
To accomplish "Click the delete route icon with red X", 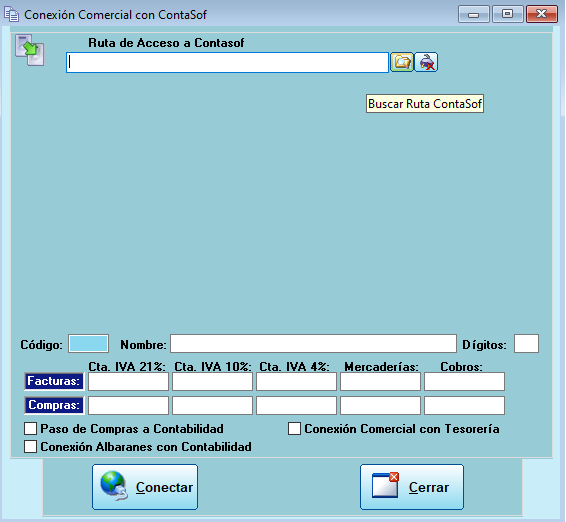I will (426, 62).
